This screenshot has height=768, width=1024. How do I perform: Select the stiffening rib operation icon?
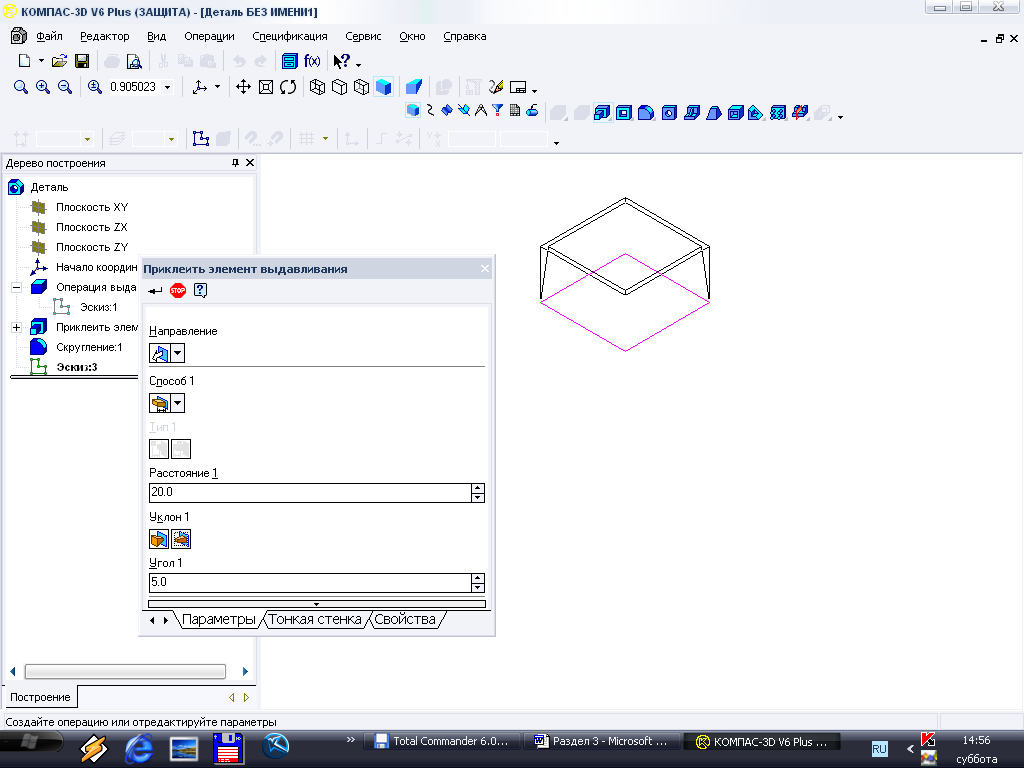click(x=692, y=113)
